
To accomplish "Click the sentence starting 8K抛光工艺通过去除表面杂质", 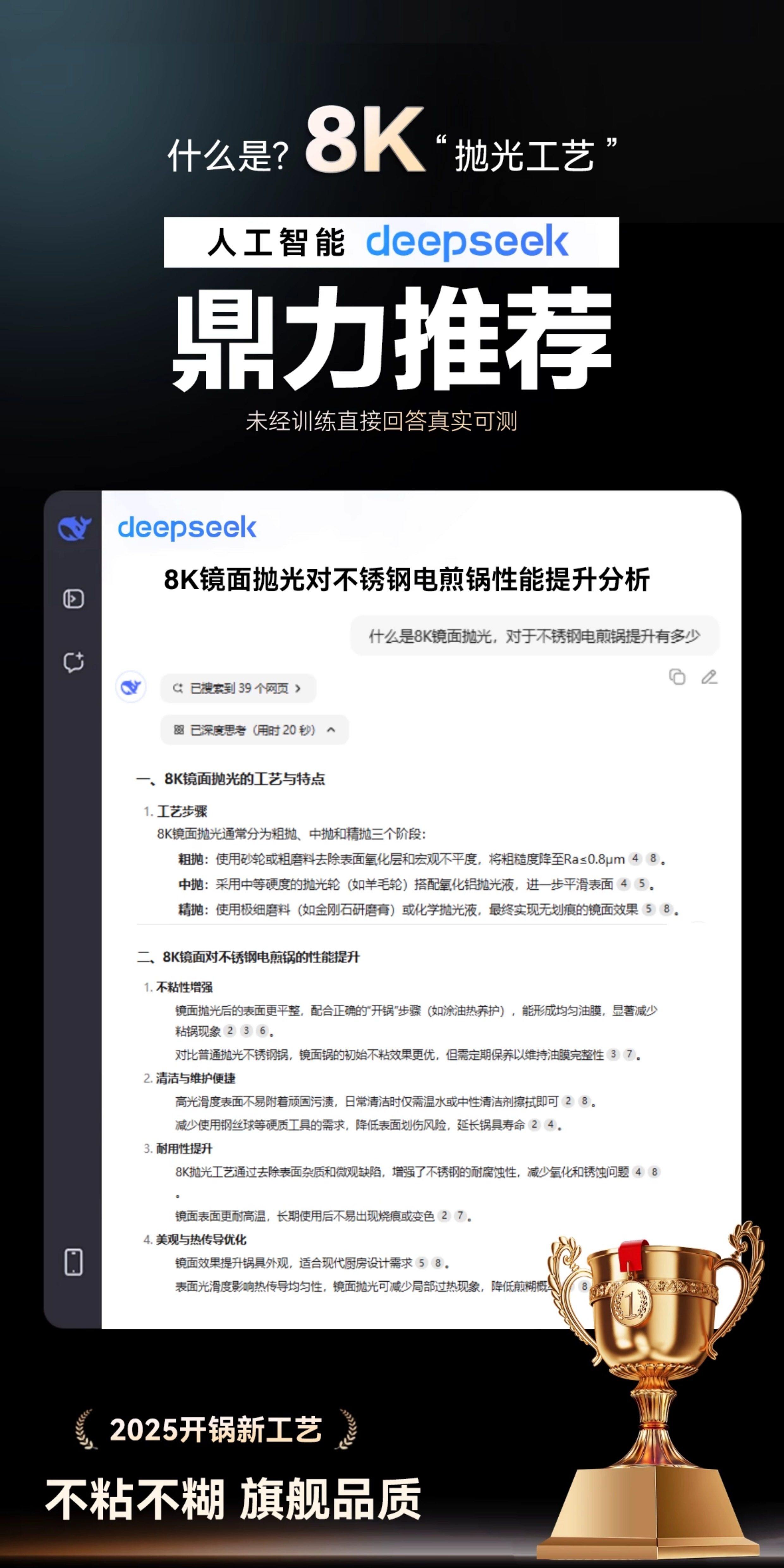I will point(402,1172).
